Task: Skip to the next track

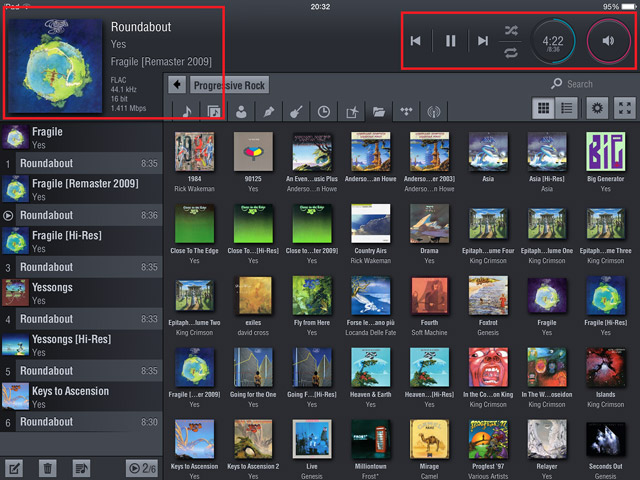Action: click(483, 41)
